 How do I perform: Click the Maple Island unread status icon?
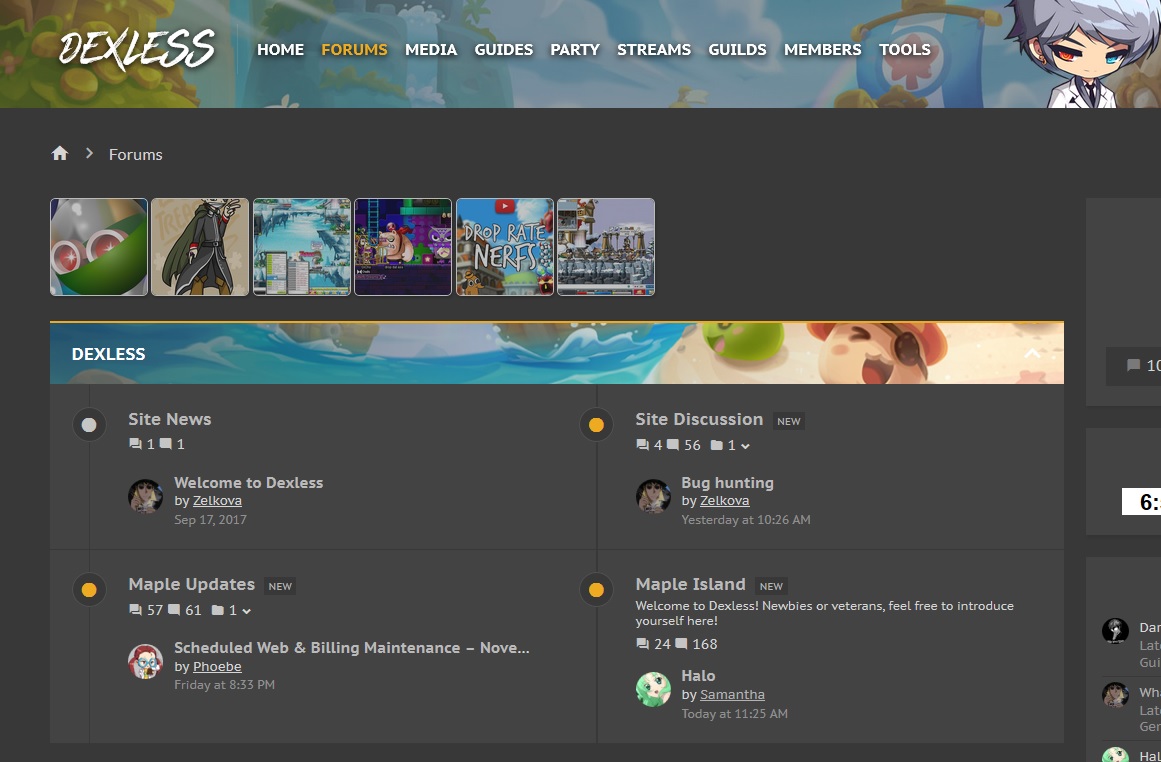pyautogui.click(x=596, y=590)
